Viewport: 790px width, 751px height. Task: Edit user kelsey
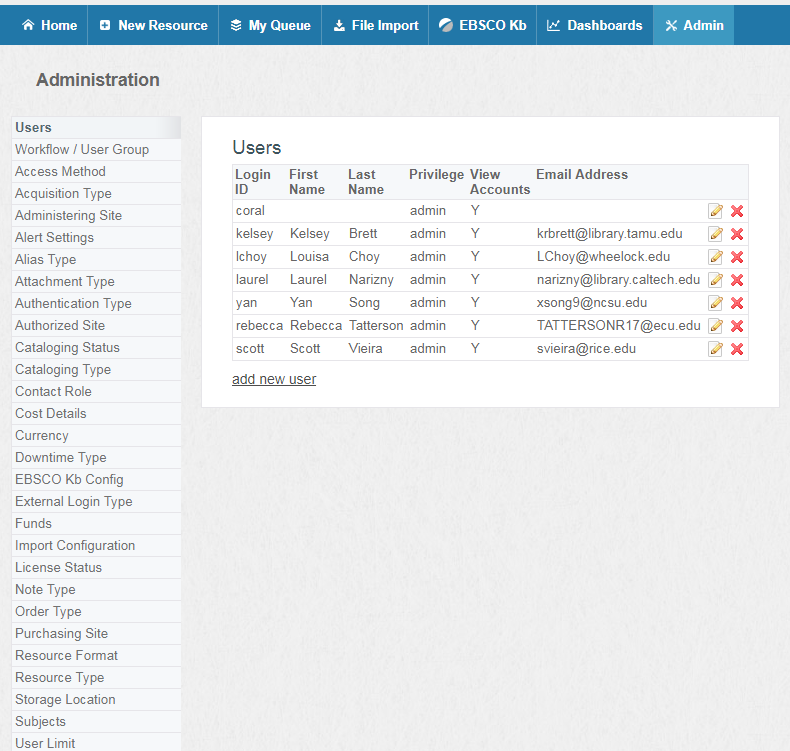click(715, 234)
